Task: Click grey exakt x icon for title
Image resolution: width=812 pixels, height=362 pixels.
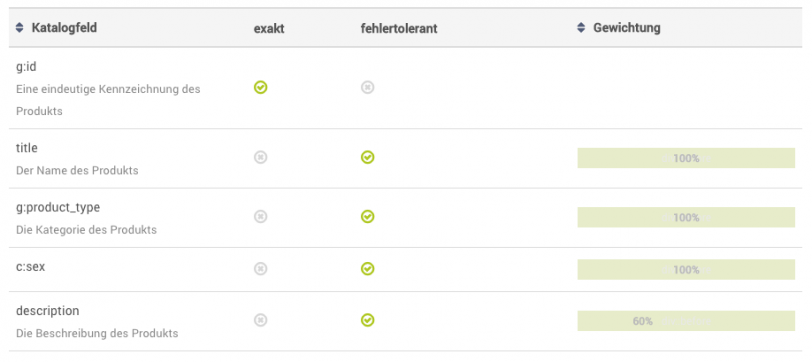Action: tap(260, 157)
